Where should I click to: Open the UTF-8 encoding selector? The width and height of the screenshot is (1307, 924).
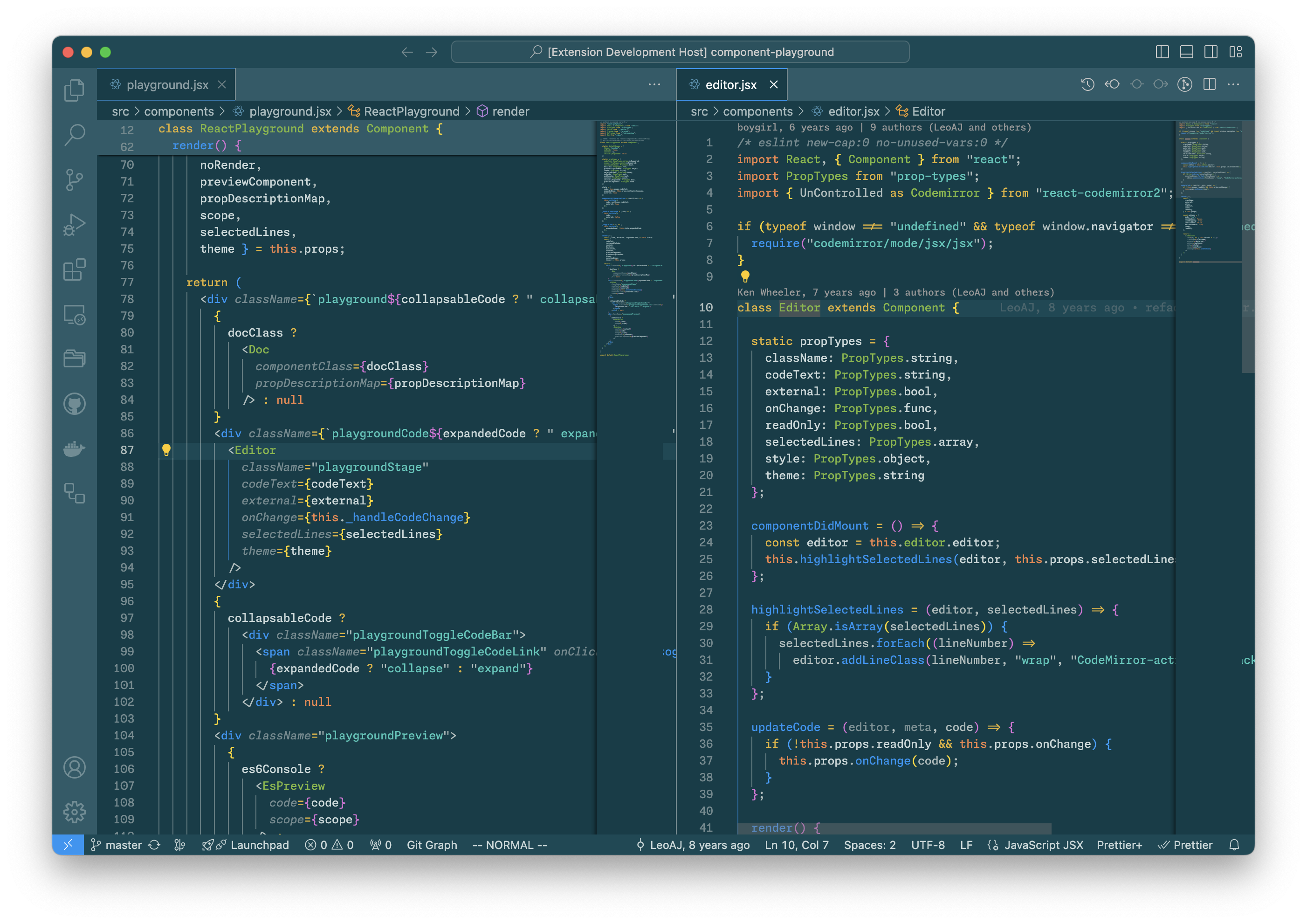(927, 845)
